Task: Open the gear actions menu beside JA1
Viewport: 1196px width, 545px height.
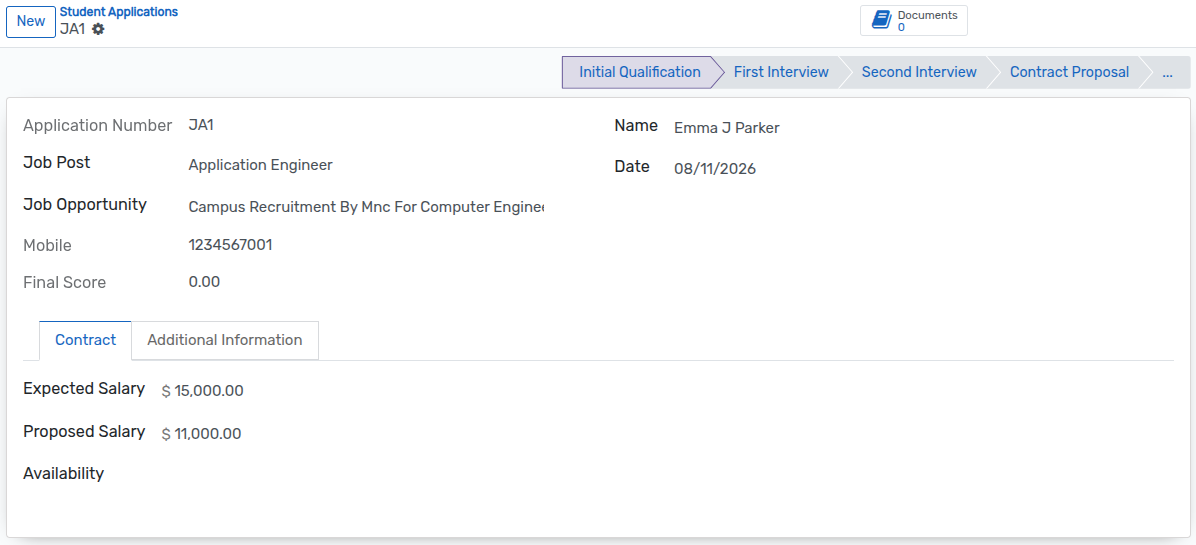Action: tap(98, 30)
